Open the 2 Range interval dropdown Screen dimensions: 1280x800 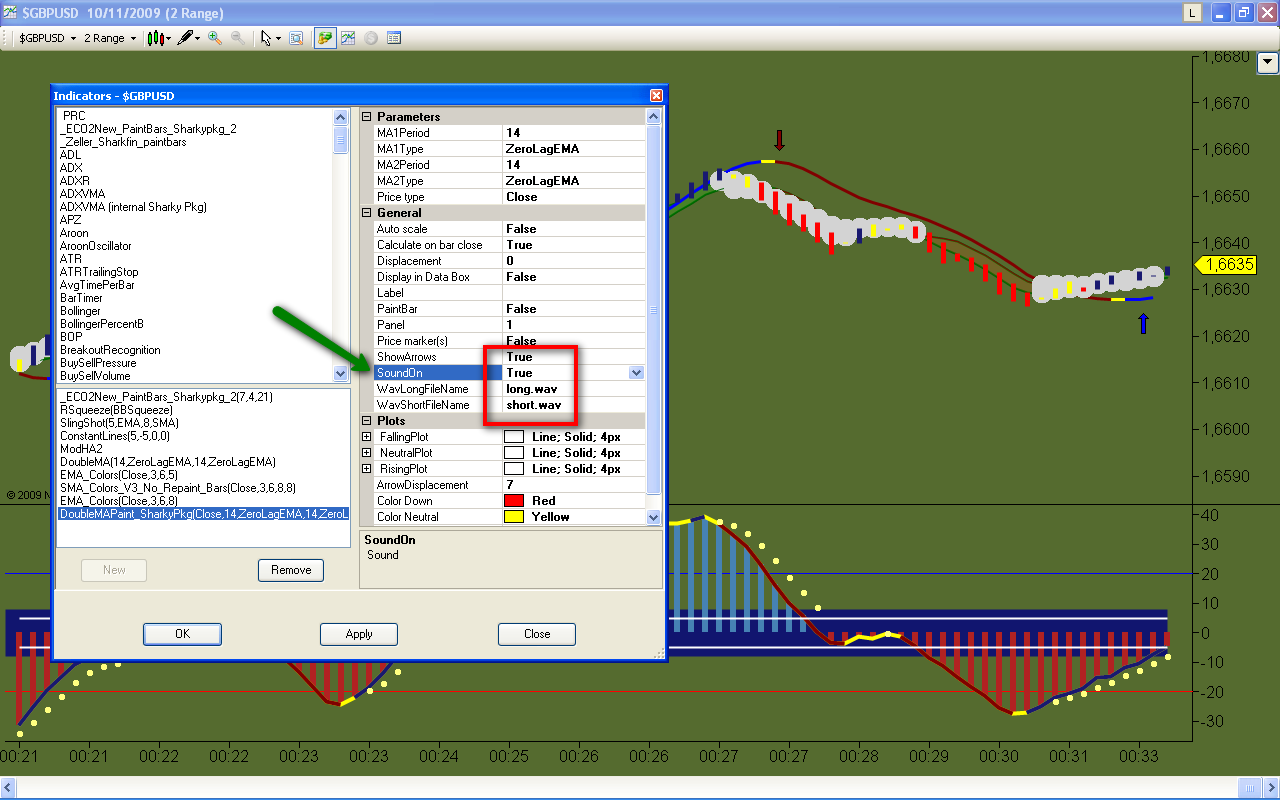click(x=110, y=38)
